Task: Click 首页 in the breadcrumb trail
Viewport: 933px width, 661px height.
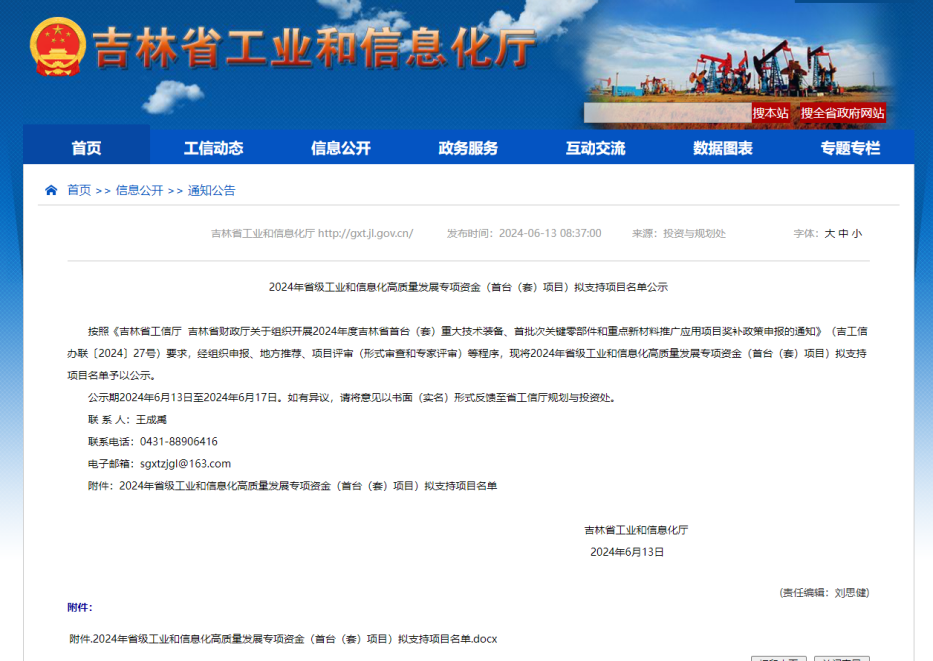Action: pos(79,190)
